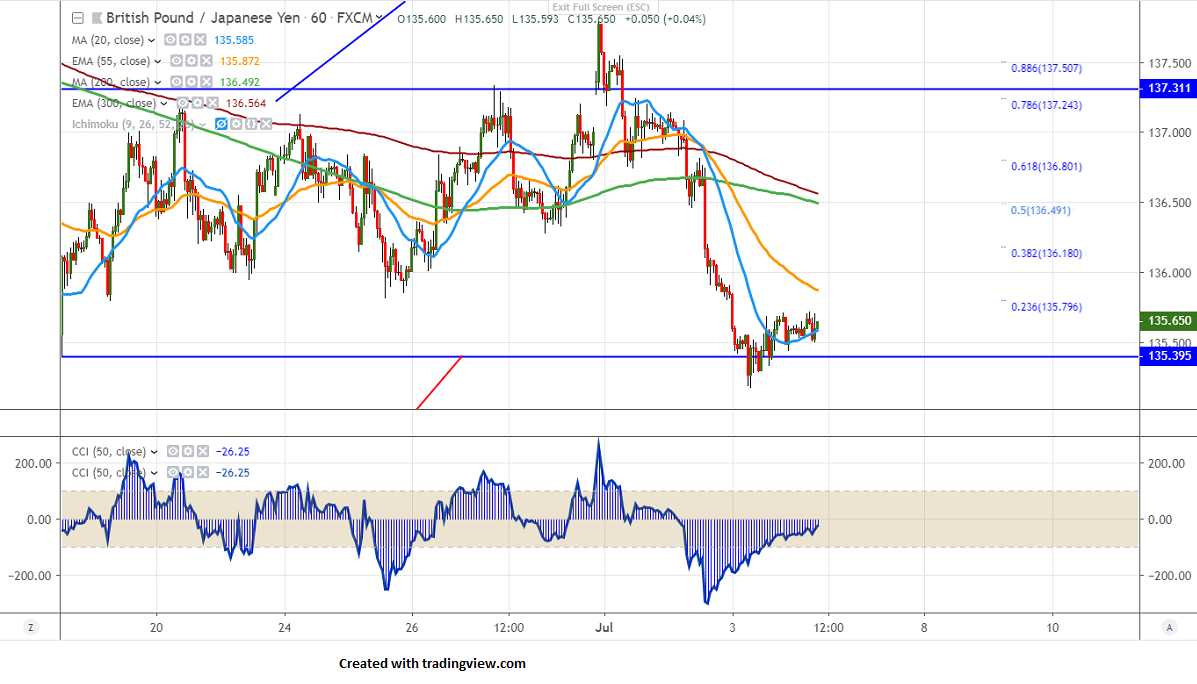Image resolution: width=1197 pixels, height=684 pixels.
Task: Hide the EMA (55, close) indicator
Action: pos(176,61)
